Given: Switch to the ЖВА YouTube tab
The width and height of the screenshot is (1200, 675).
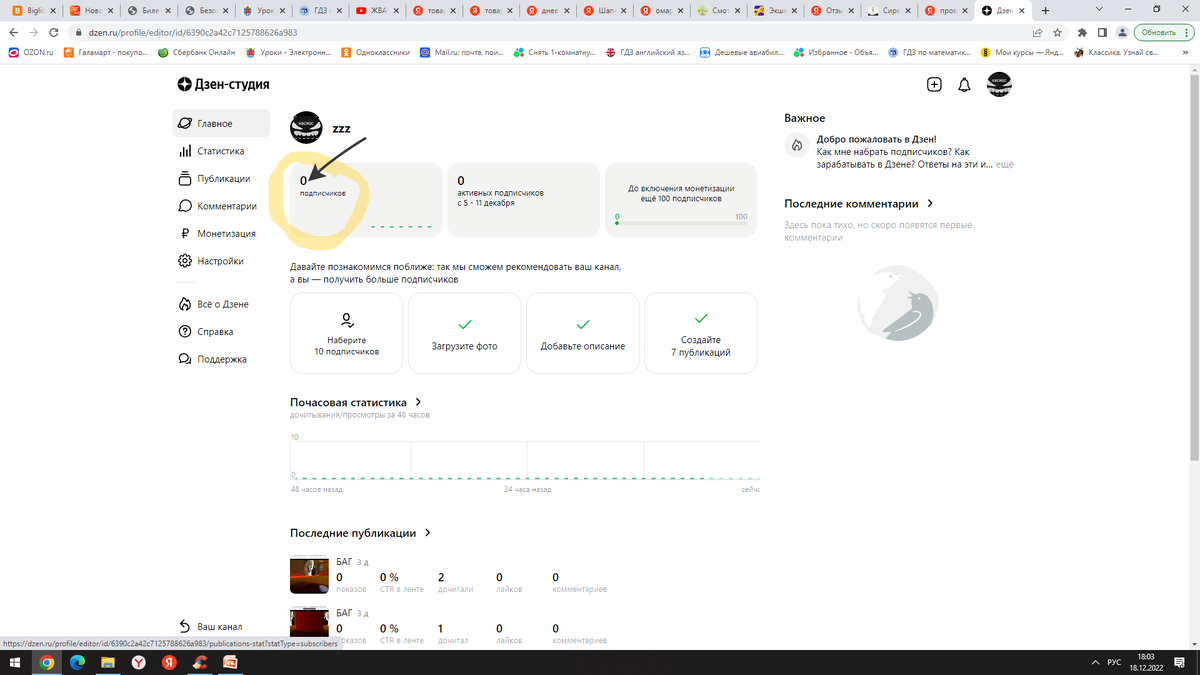Looking at the screenshot, I should tap(377, 10).
